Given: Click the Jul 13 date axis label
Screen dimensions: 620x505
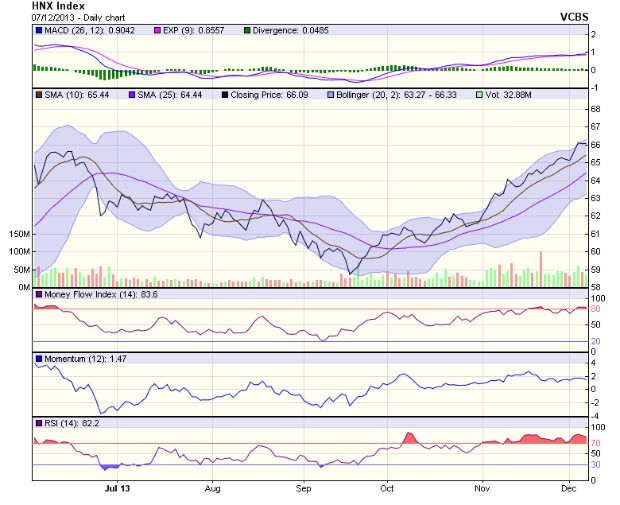Looking at the screenshot, I should [119, 492].
